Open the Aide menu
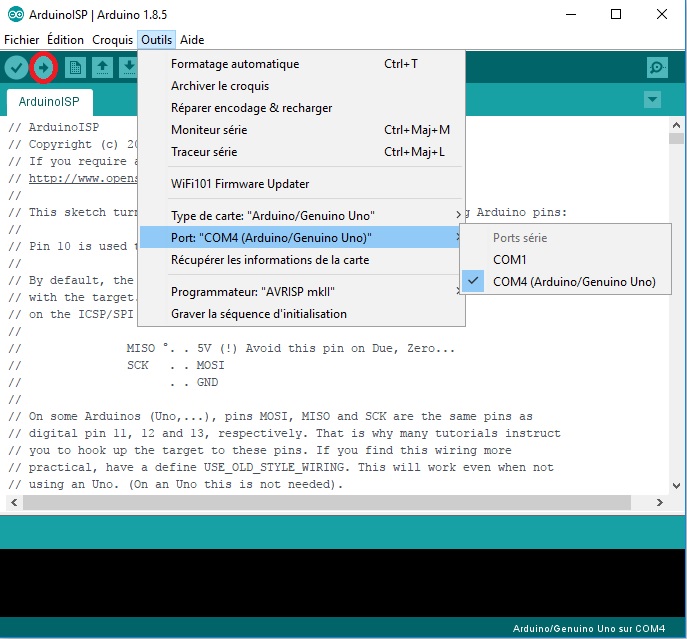This screenshot has width=687, height=639. tap(192, 40)
